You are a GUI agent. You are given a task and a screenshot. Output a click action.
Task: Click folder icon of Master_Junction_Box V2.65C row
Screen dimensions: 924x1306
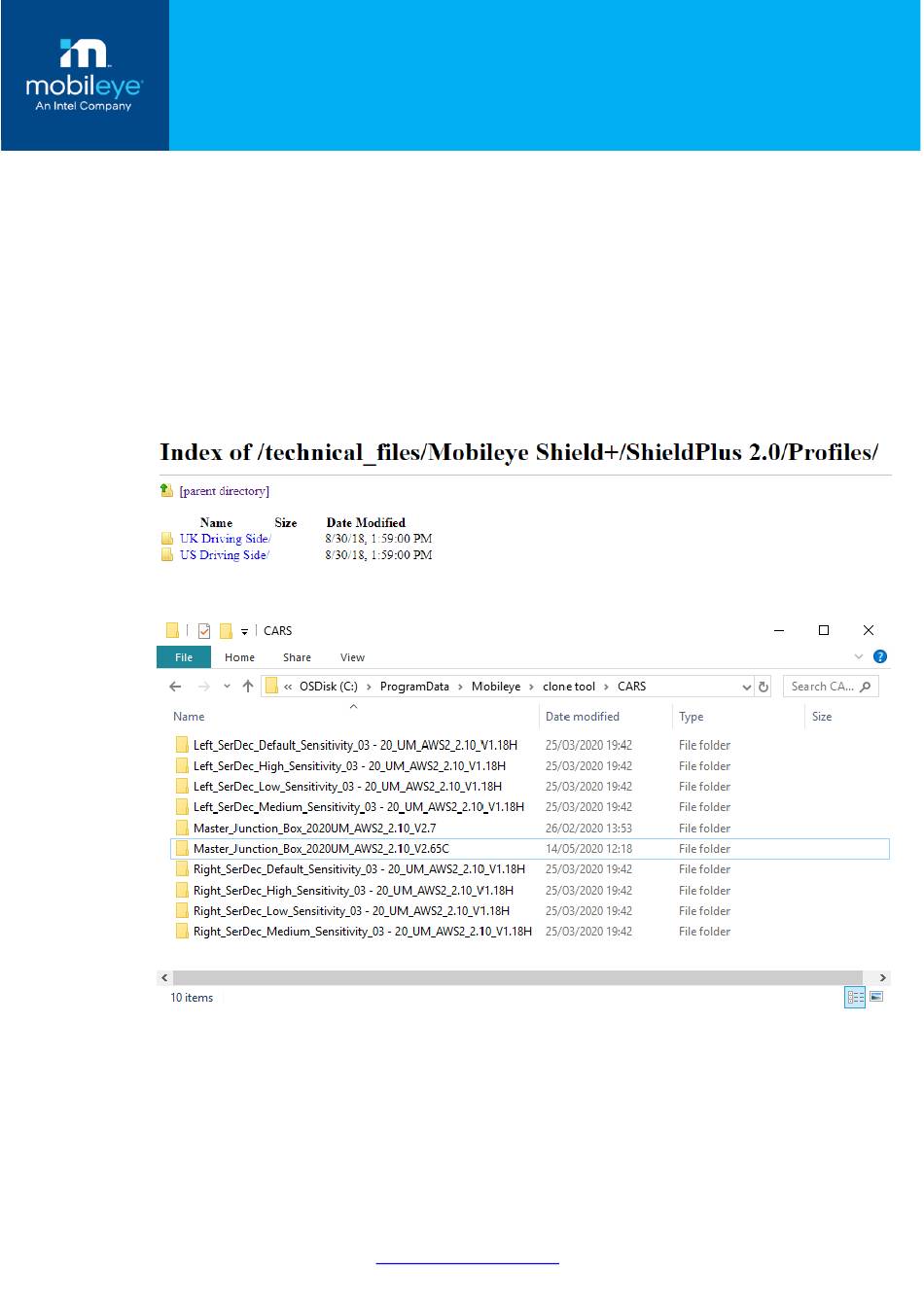(x=182, y=848)
